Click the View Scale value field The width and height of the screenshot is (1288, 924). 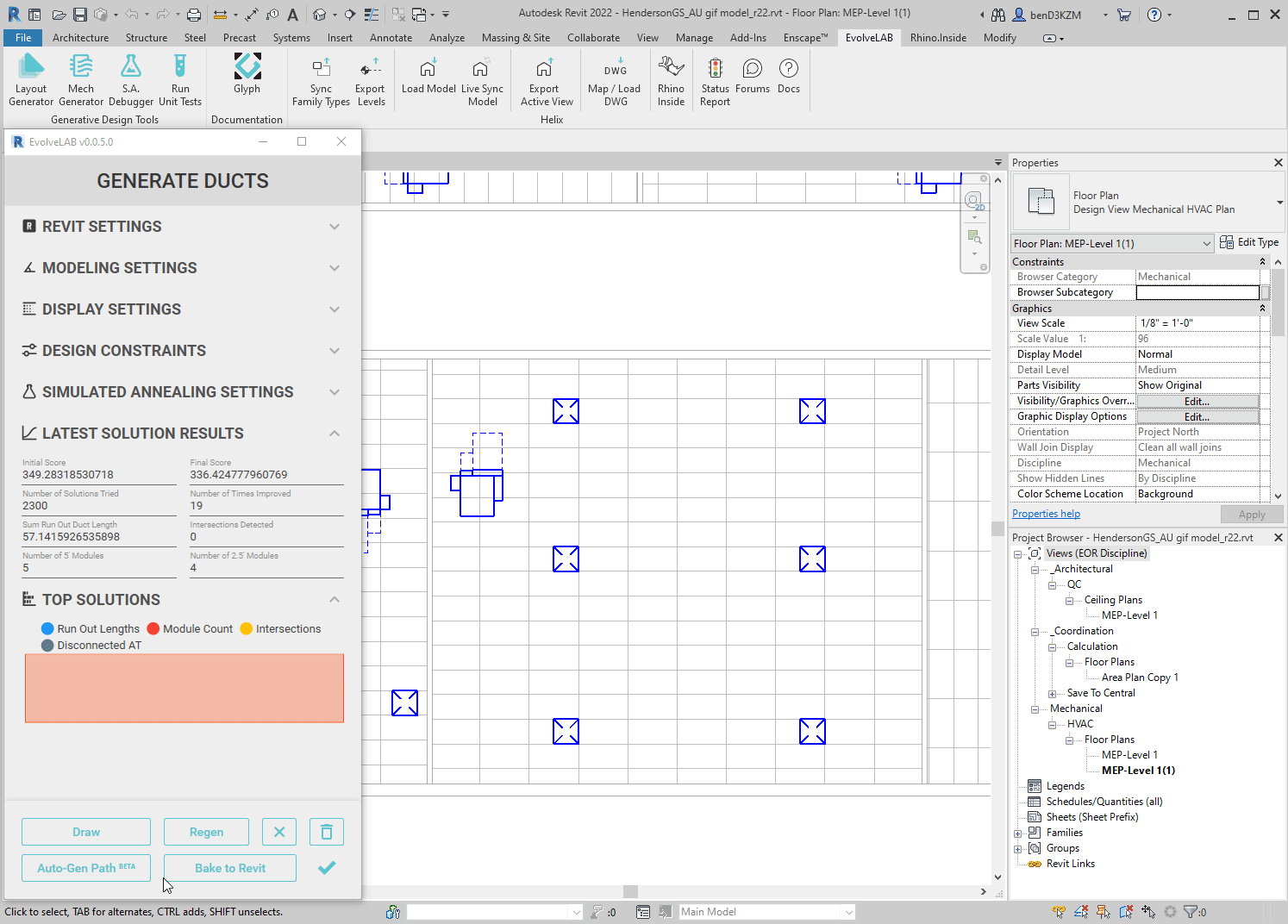[x=1197, y=323]
